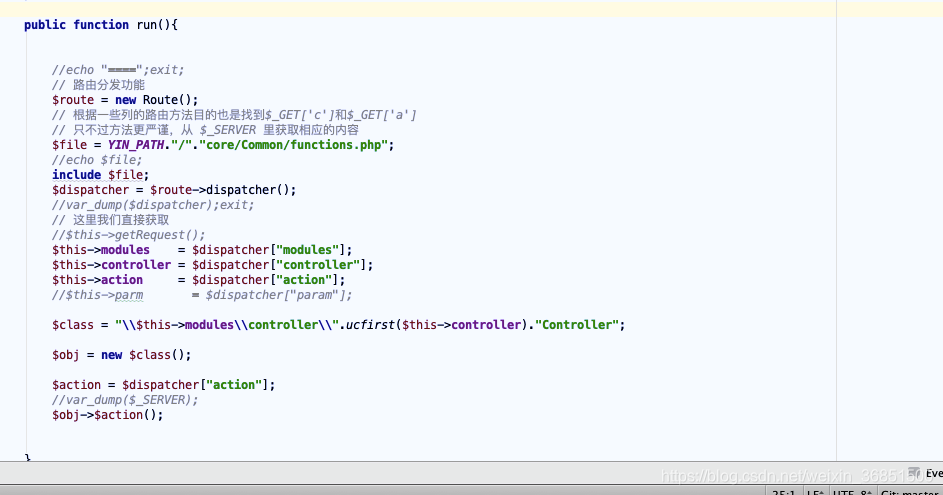This screenshot has height=495, width=943.
Task: Click the '//echo "====";exit;' comment
Action: pyautogui.click(x=118, y=70)
